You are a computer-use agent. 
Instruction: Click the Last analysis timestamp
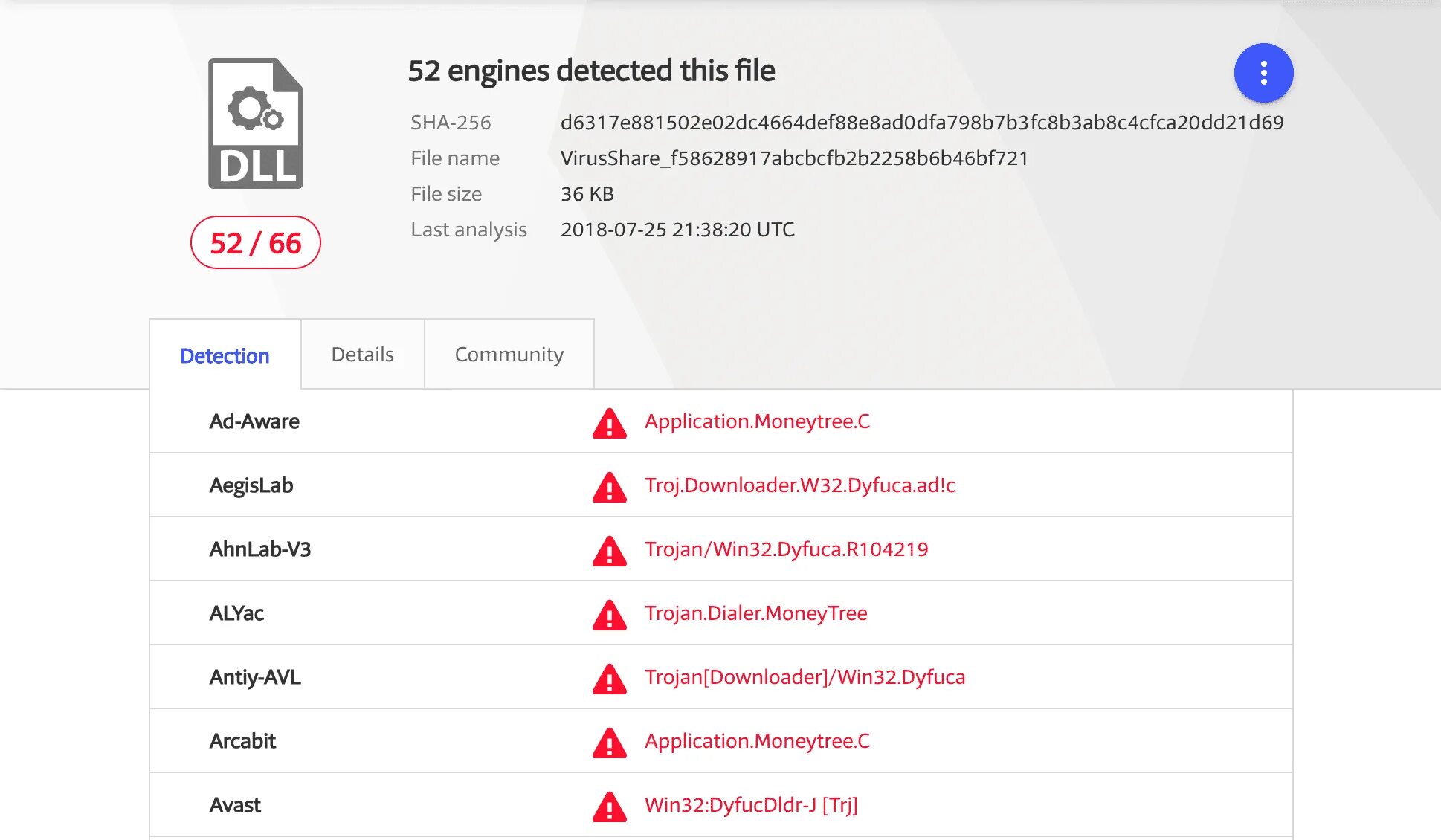677,230
